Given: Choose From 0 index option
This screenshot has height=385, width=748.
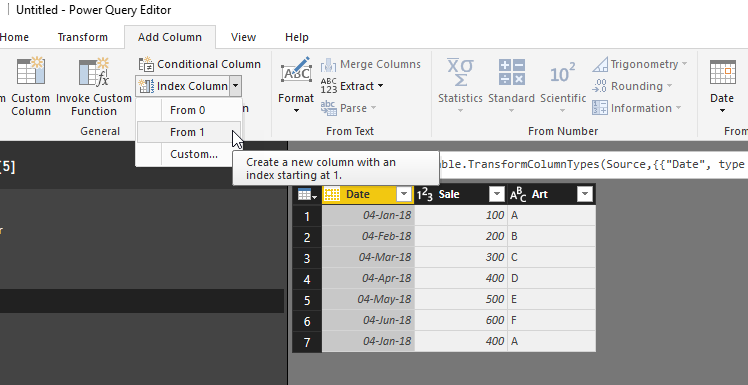Looking at the screenshot, I should [188, 110].
